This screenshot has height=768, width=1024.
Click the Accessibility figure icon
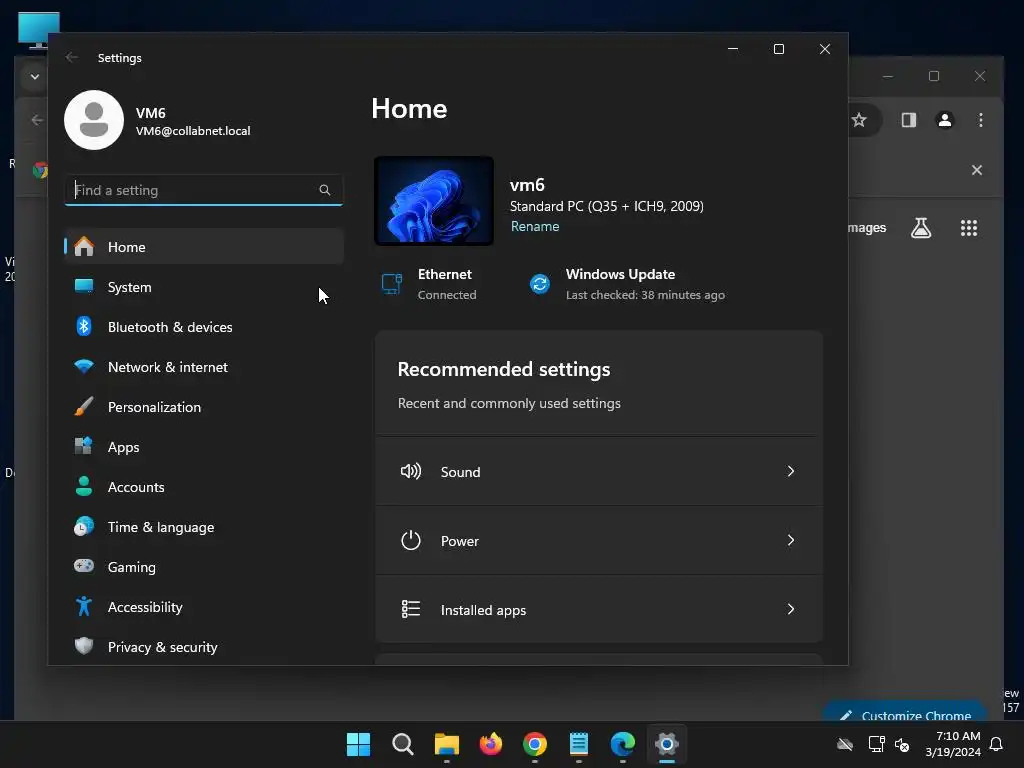coord(84,607)
